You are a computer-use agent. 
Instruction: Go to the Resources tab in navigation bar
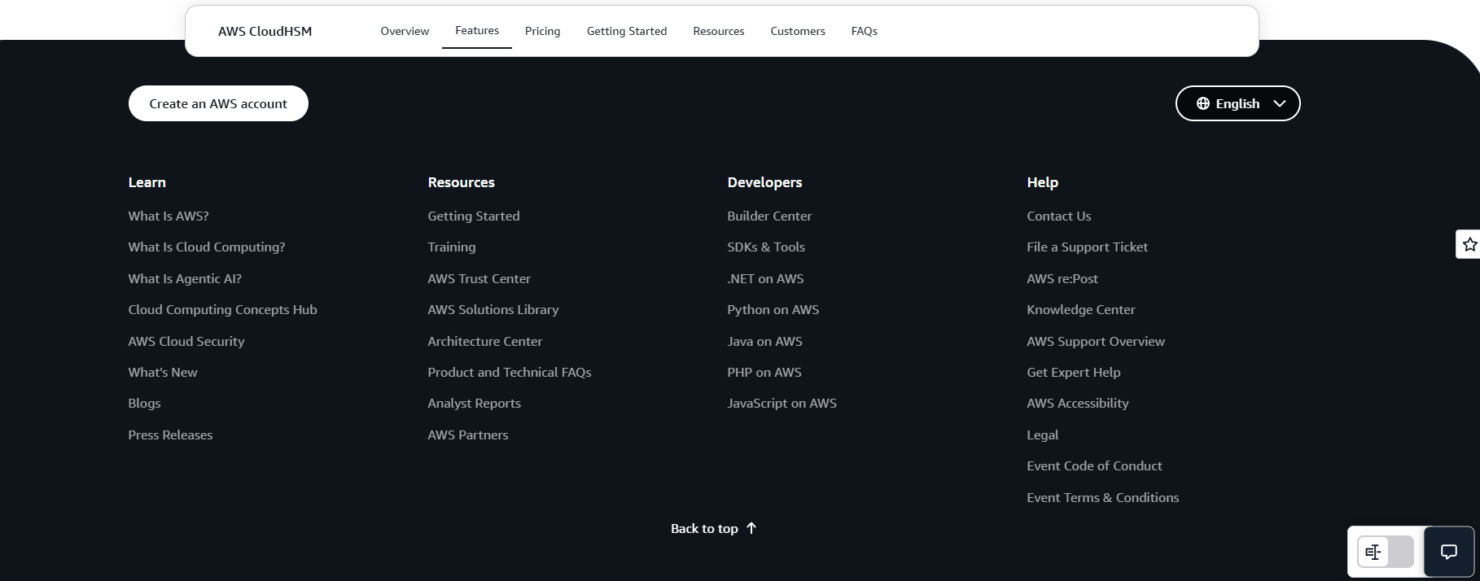point(719,31)
